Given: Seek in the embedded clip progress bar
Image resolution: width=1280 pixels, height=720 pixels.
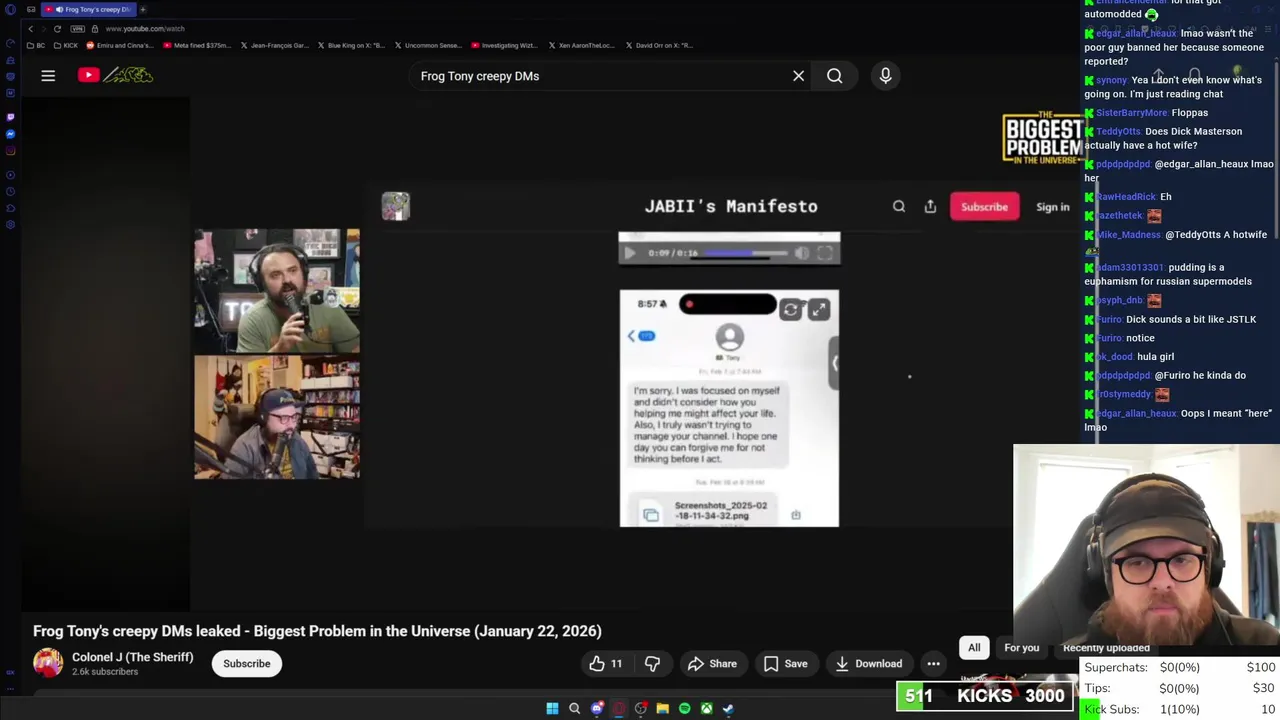Looking at the screenshot, I should [x=746, y=254].
